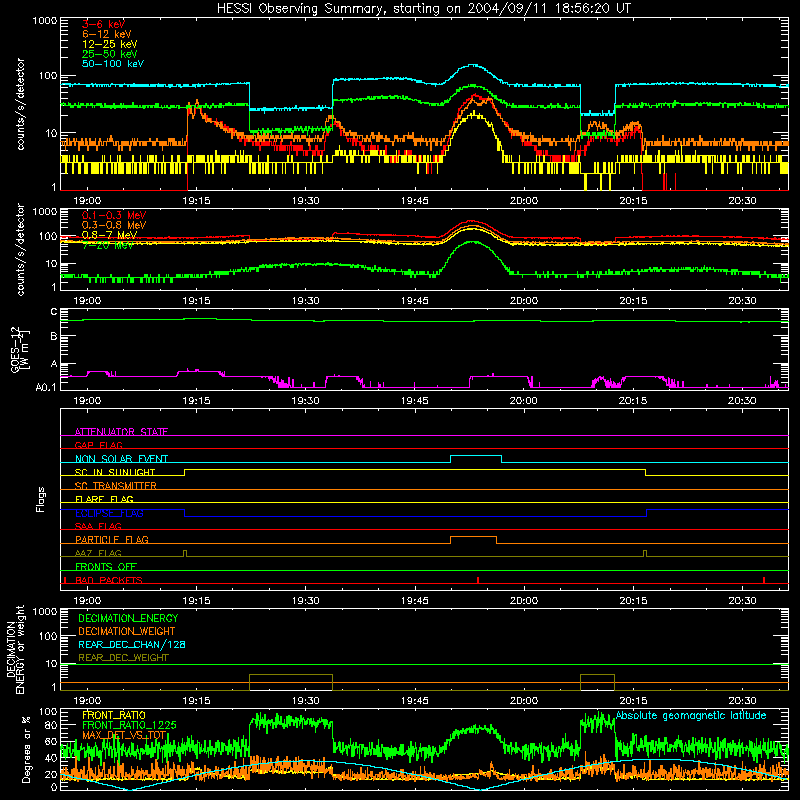Click the 'Degrees or %' axis title
Screen dimensions: 800x800
26,749
